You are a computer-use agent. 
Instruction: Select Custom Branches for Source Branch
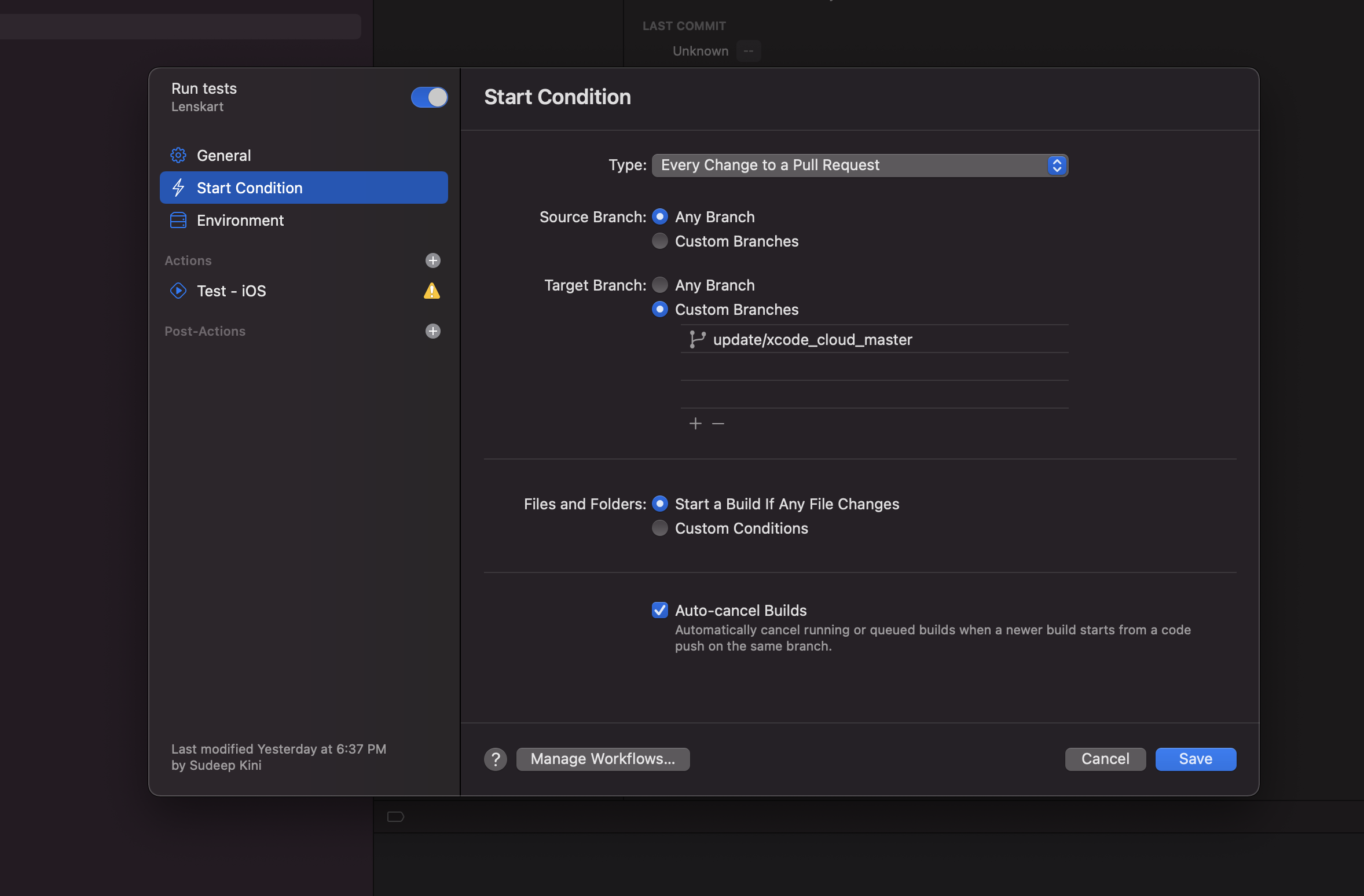click(659, 241)
